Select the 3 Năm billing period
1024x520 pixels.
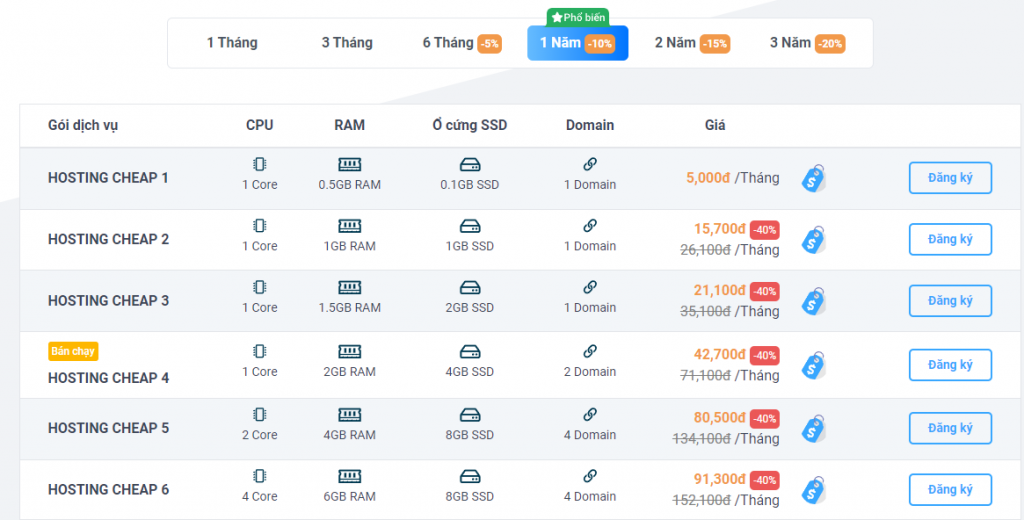coord(807,43)
